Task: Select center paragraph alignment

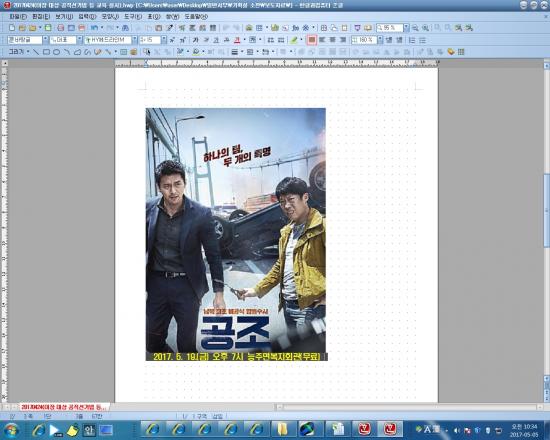Action: pyautogui.click(x=333, y=40)
